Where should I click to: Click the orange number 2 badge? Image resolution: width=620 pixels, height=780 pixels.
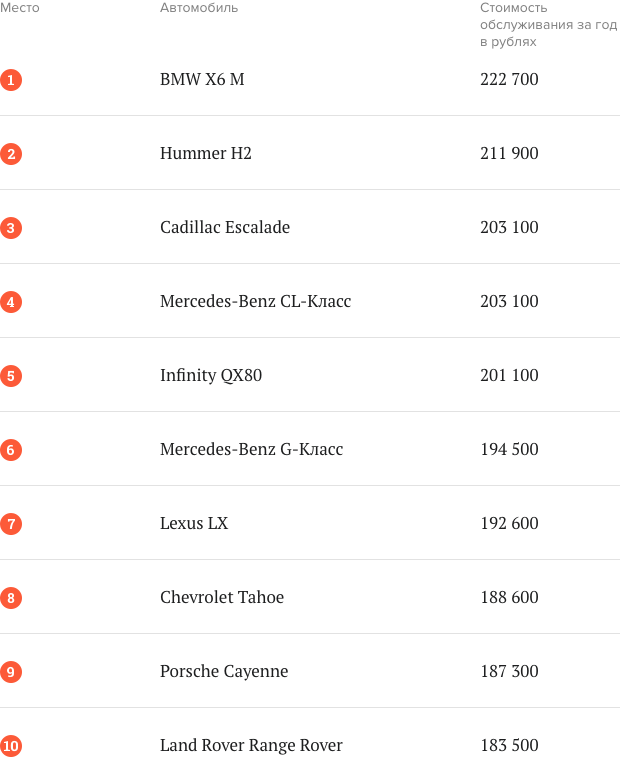(x=11, y=154)
